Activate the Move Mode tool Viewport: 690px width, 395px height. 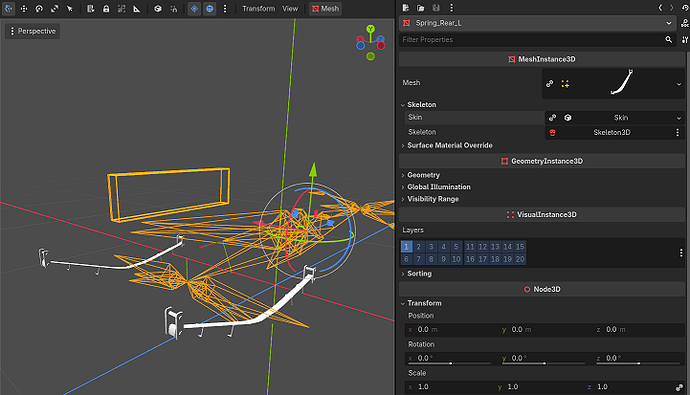pyautogui.click(x=24, y=8)
